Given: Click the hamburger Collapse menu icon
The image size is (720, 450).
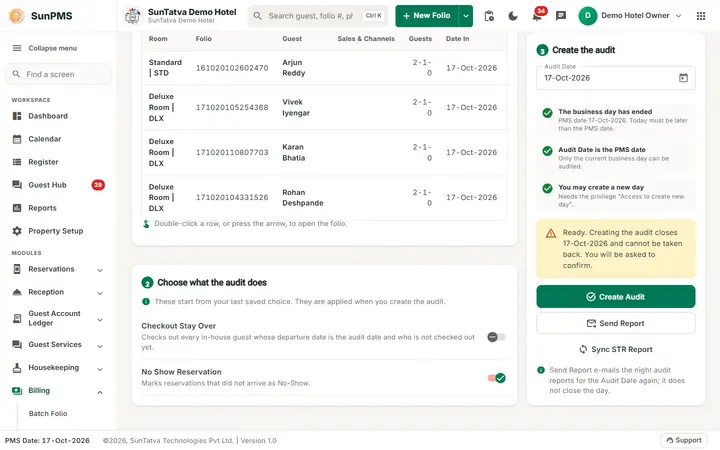Looking at the screenshot, I should (x=17, y=48).
